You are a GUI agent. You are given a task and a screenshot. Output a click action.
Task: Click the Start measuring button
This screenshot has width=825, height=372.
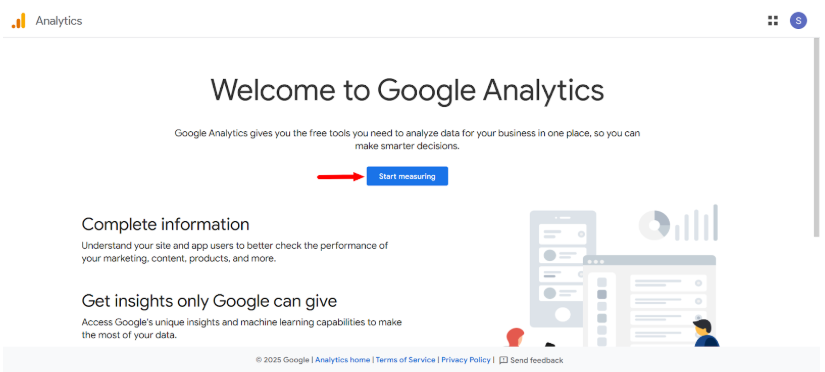[x=407, y=176]
